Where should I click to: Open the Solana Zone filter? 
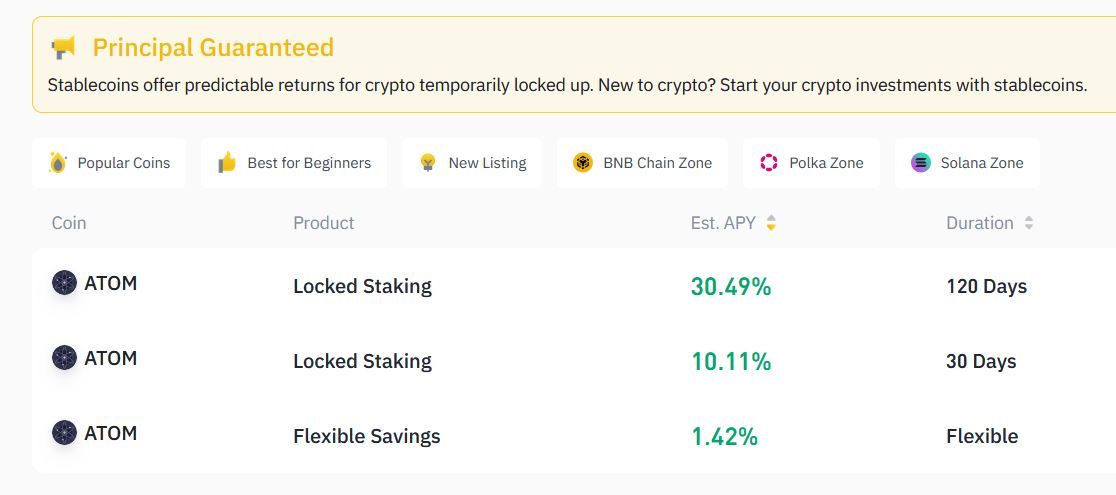967,163
